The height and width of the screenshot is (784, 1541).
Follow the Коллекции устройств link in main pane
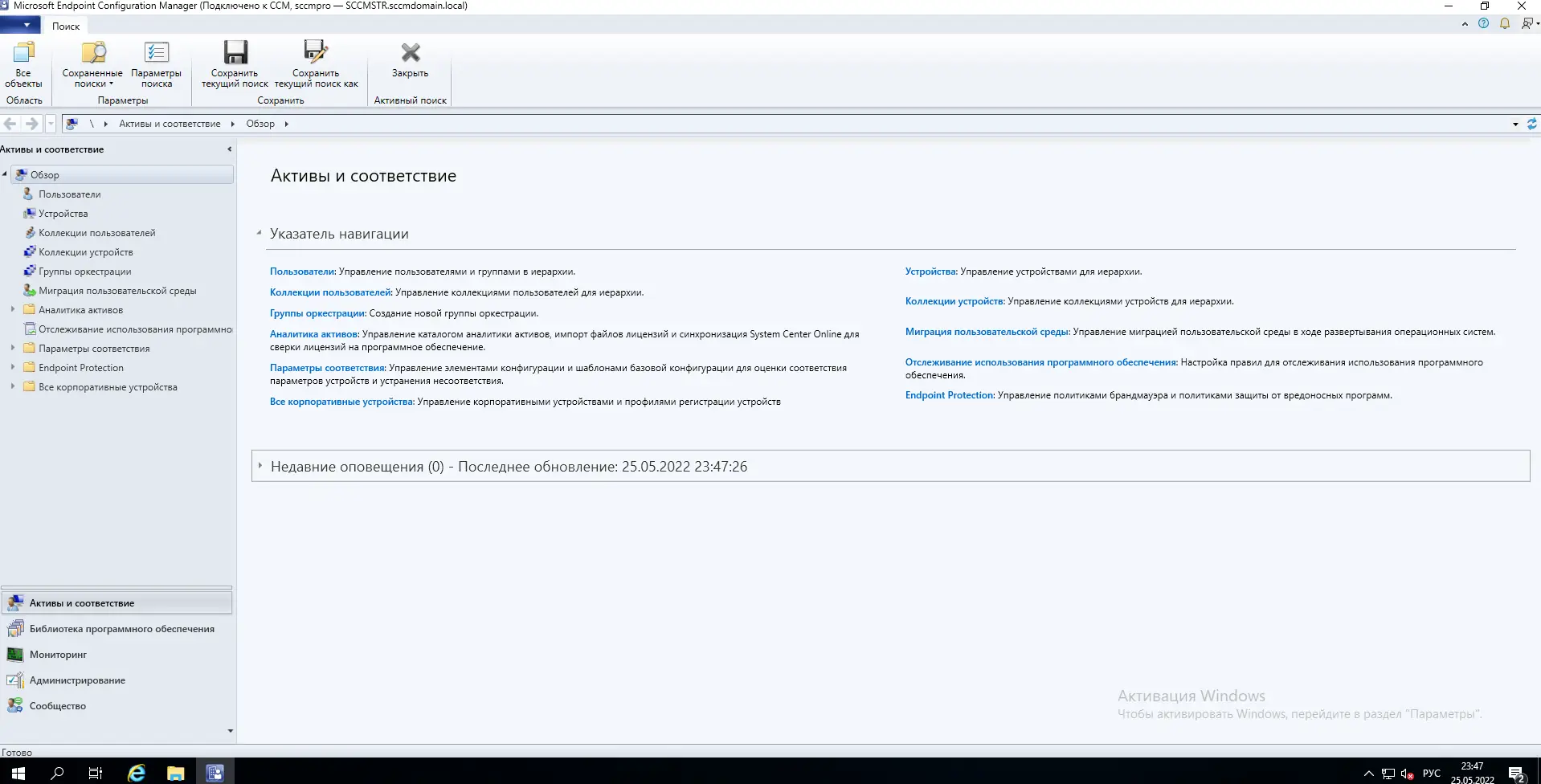point(954,301)
